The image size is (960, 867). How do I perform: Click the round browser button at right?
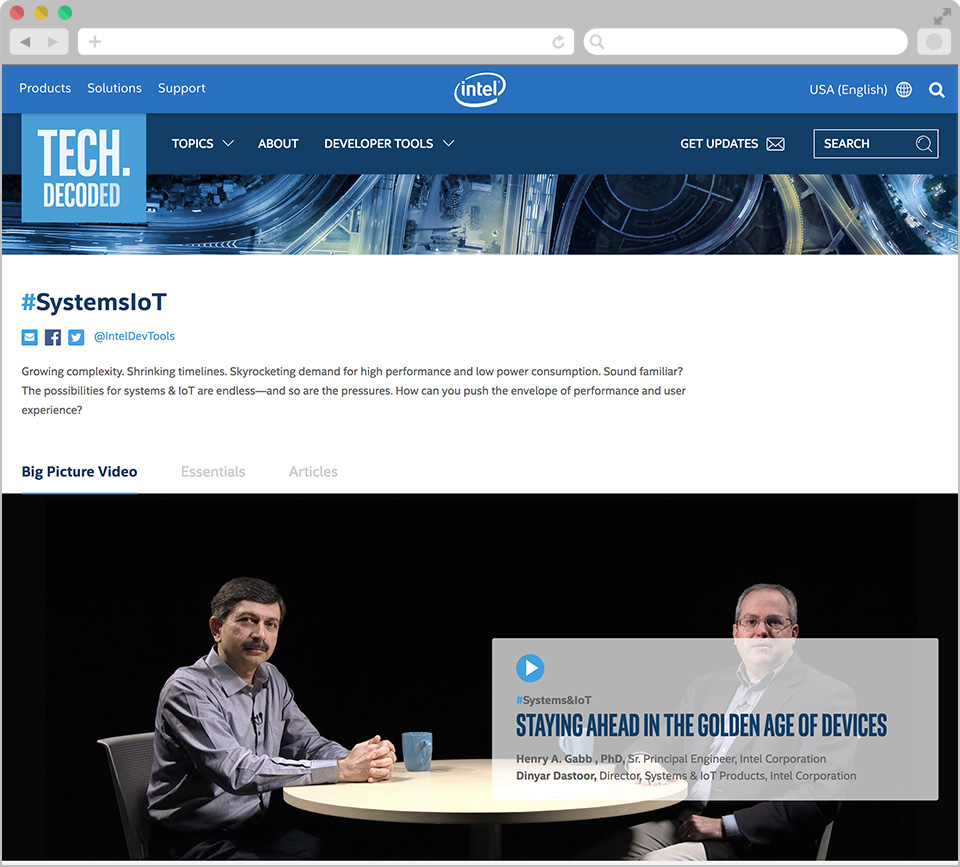coord(934,42)
